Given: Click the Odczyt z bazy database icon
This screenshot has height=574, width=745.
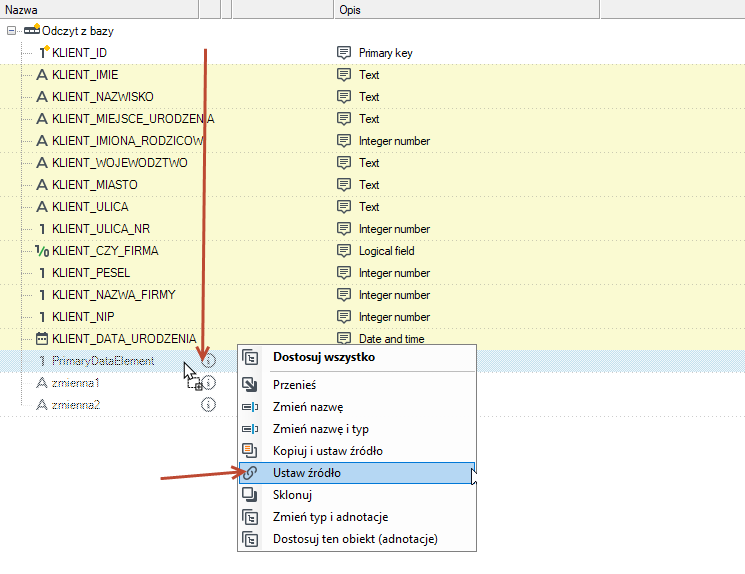Looking at the screenshot, I should pos(32,30).
